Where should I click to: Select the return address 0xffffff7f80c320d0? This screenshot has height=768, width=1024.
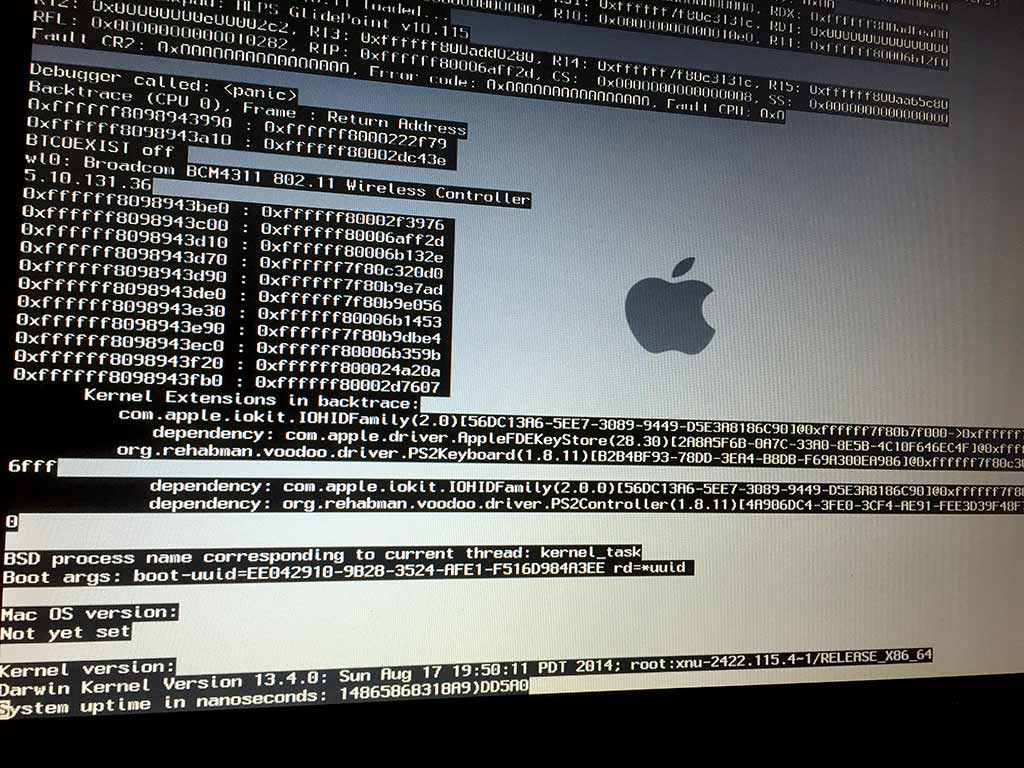351,267
